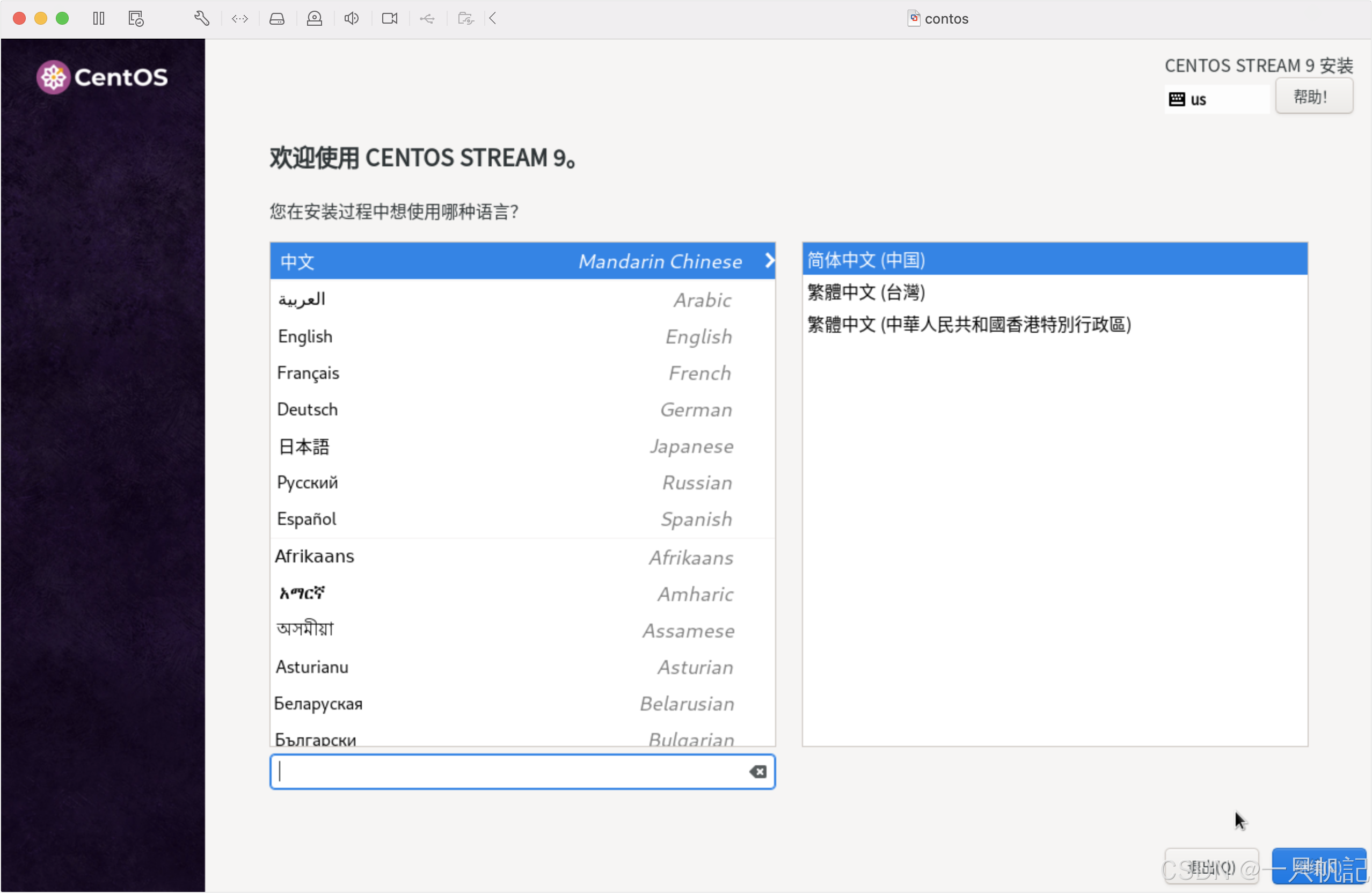Click the blue continue button

(x=1319, y=867)
